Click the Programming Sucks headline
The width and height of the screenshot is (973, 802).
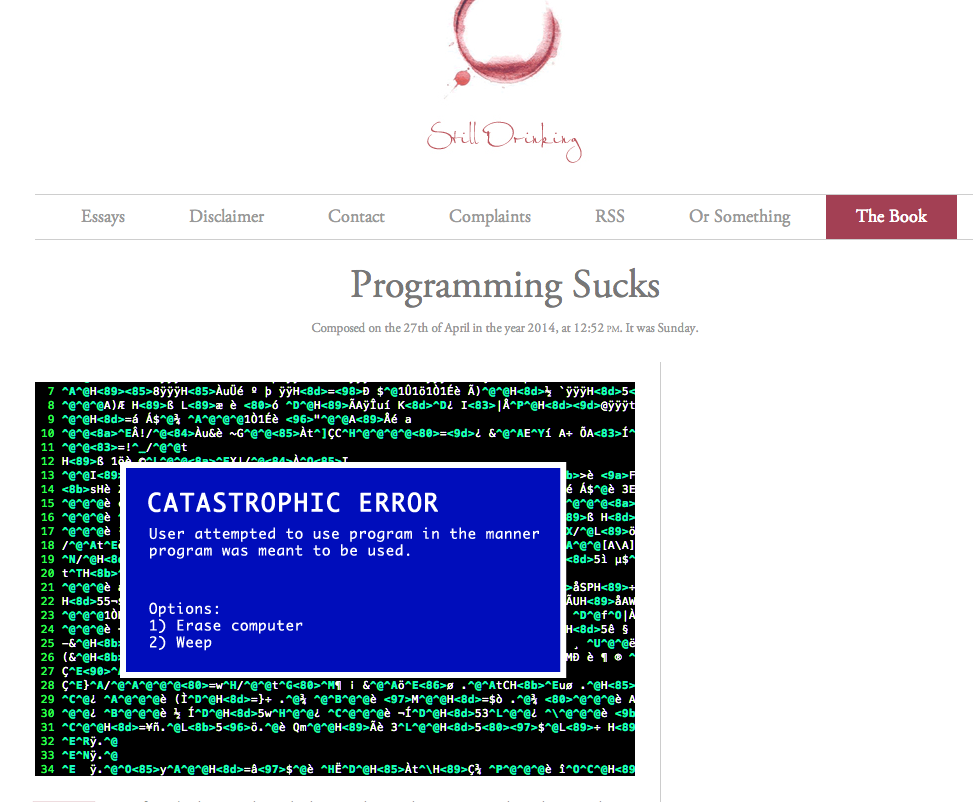point(504,286)
